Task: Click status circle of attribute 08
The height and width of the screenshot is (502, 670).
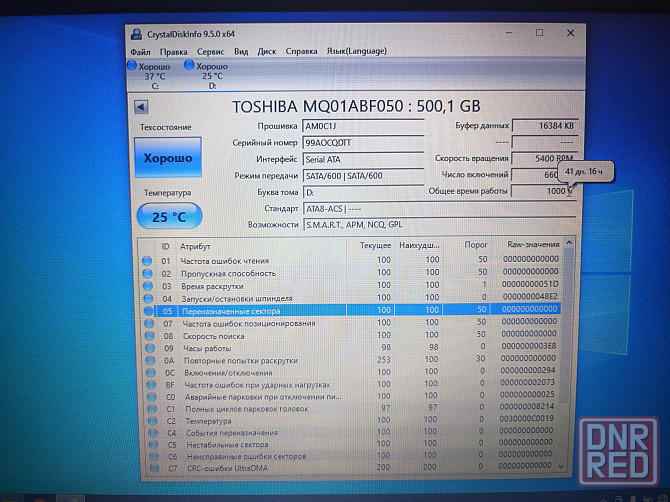Action: (x=150, y=336)
